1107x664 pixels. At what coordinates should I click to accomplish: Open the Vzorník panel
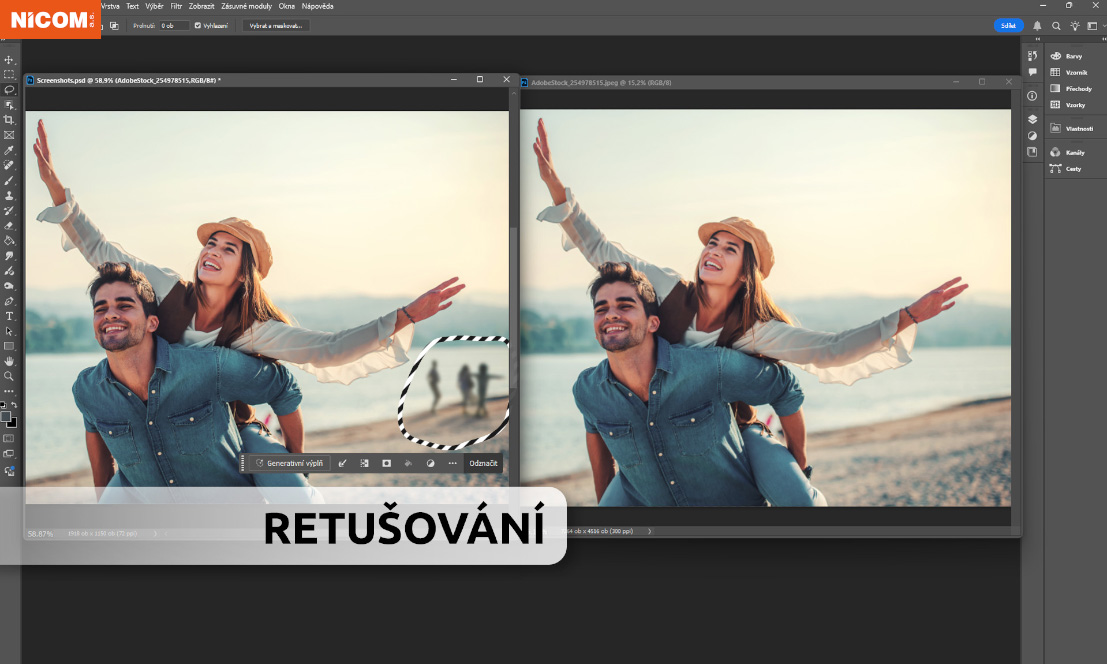[1069, 72]
